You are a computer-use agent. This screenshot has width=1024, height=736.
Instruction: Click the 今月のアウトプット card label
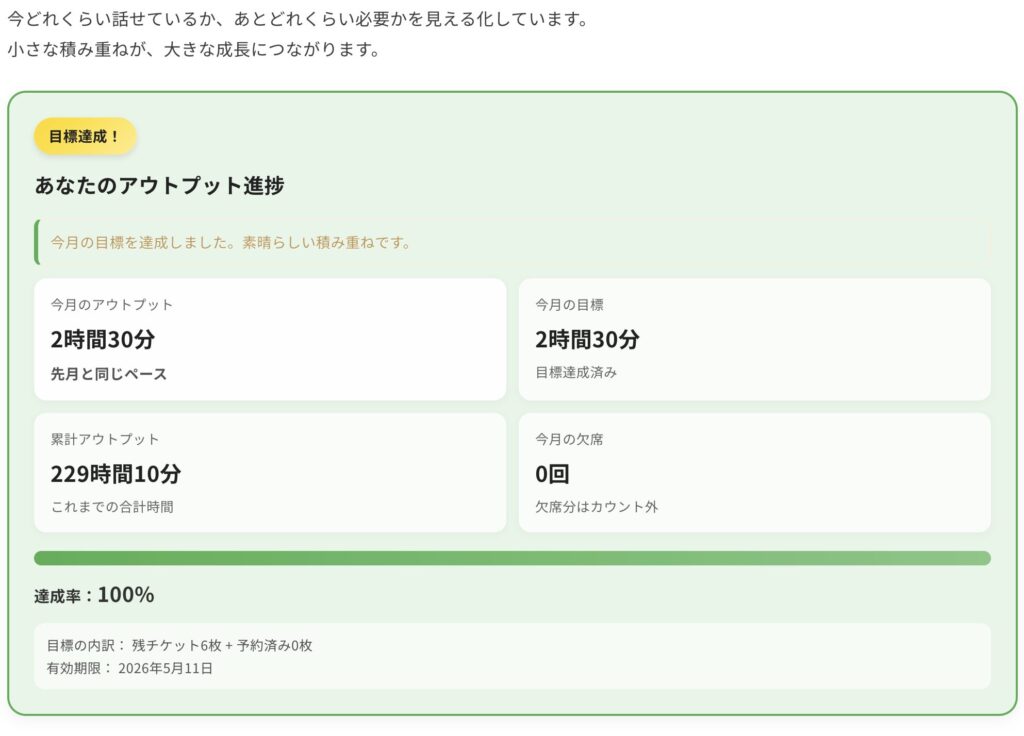(x=112, y=305)
